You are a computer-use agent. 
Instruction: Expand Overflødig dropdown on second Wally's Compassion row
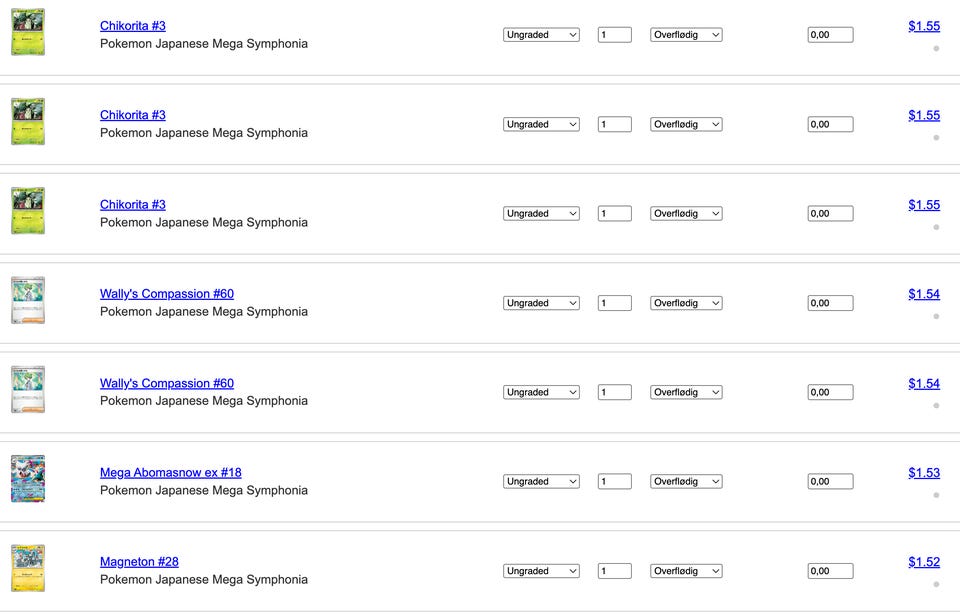click(686, 392)
